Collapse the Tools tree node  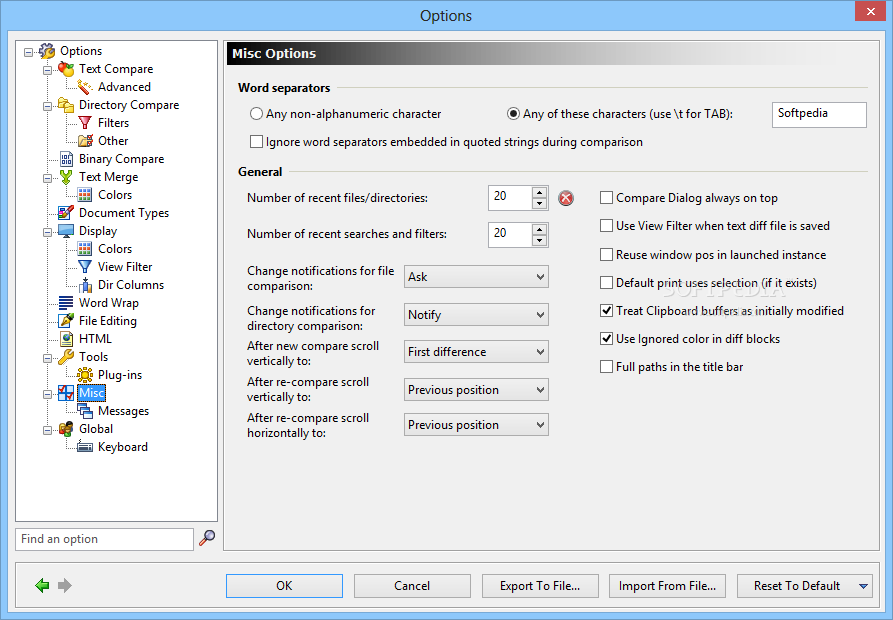(48, 358)
